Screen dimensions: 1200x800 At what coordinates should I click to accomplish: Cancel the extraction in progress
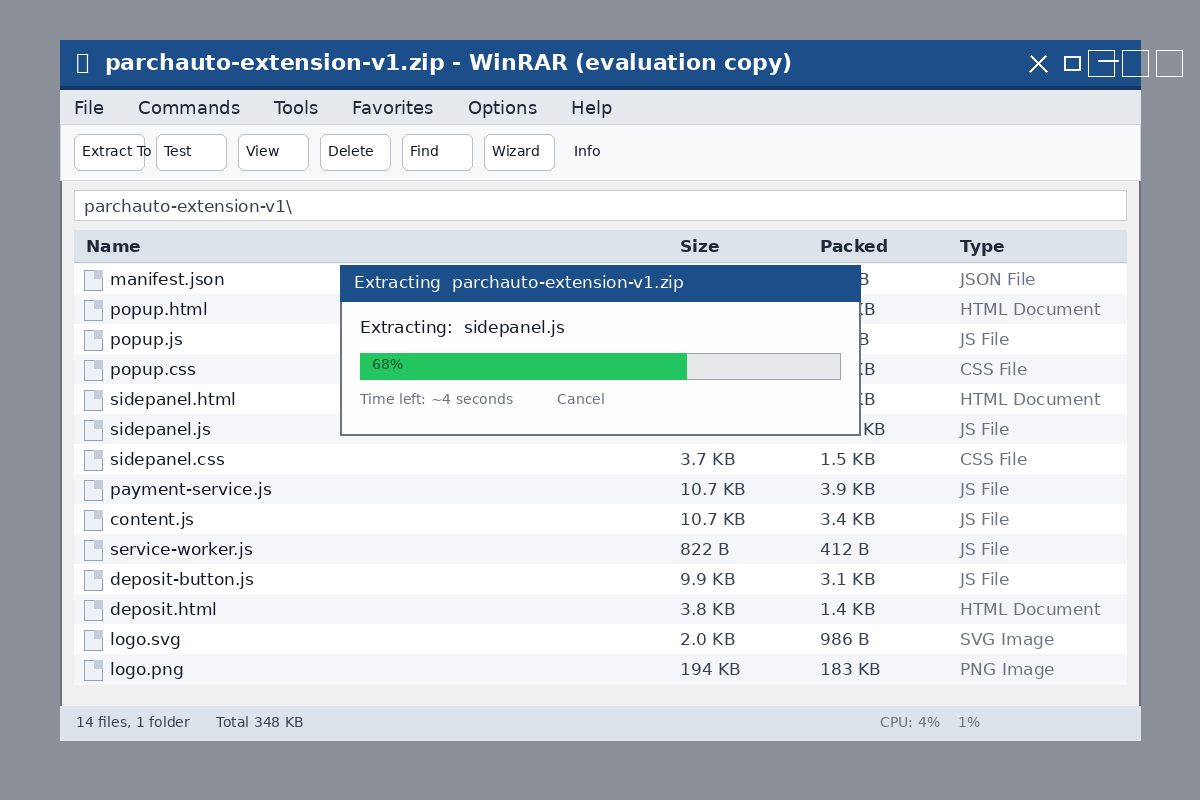pyautogui.click(x=581, y=400)
